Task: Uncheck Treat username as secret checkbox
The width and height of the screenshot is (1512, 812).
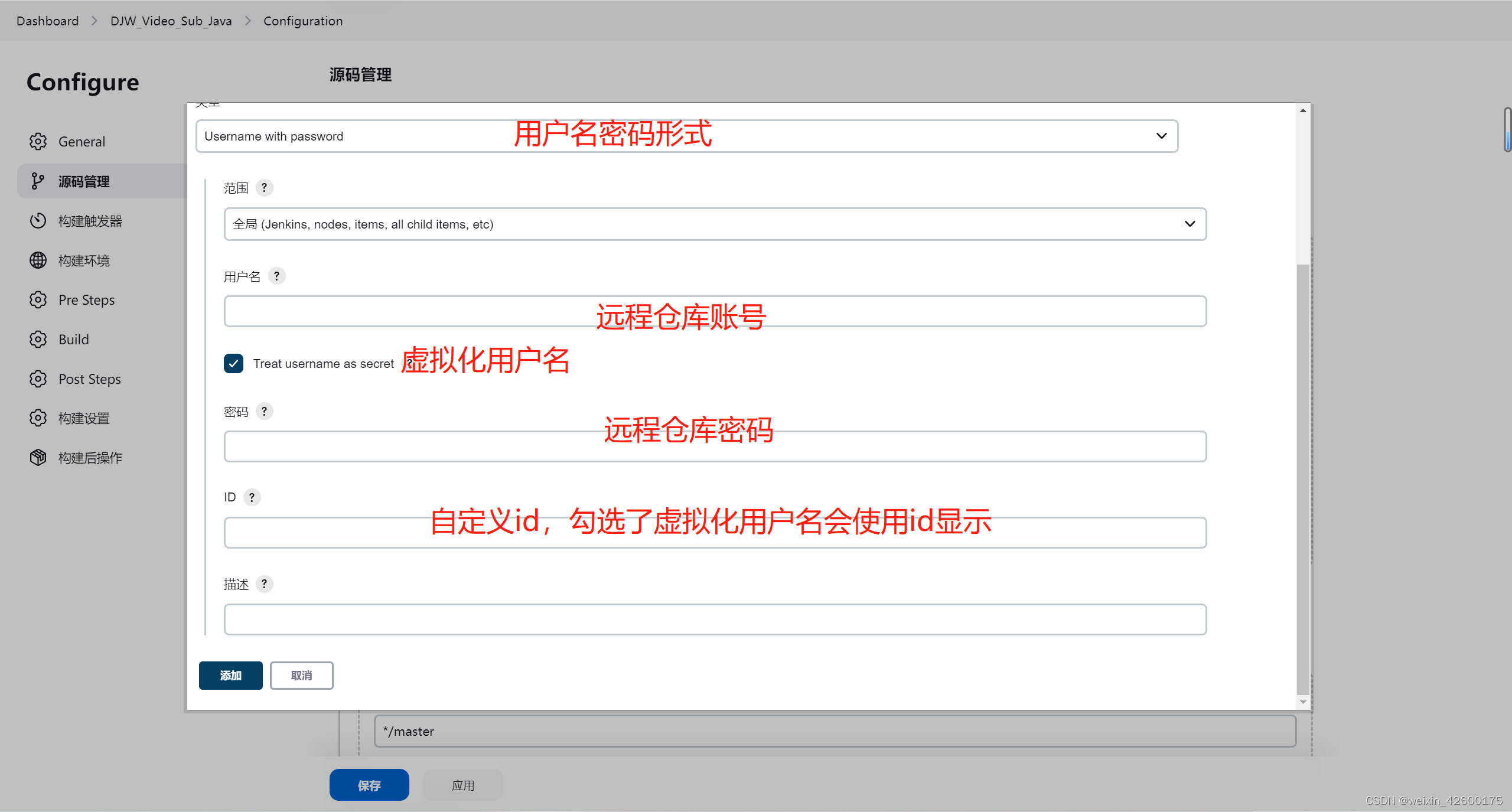Action: coord(233,363)
